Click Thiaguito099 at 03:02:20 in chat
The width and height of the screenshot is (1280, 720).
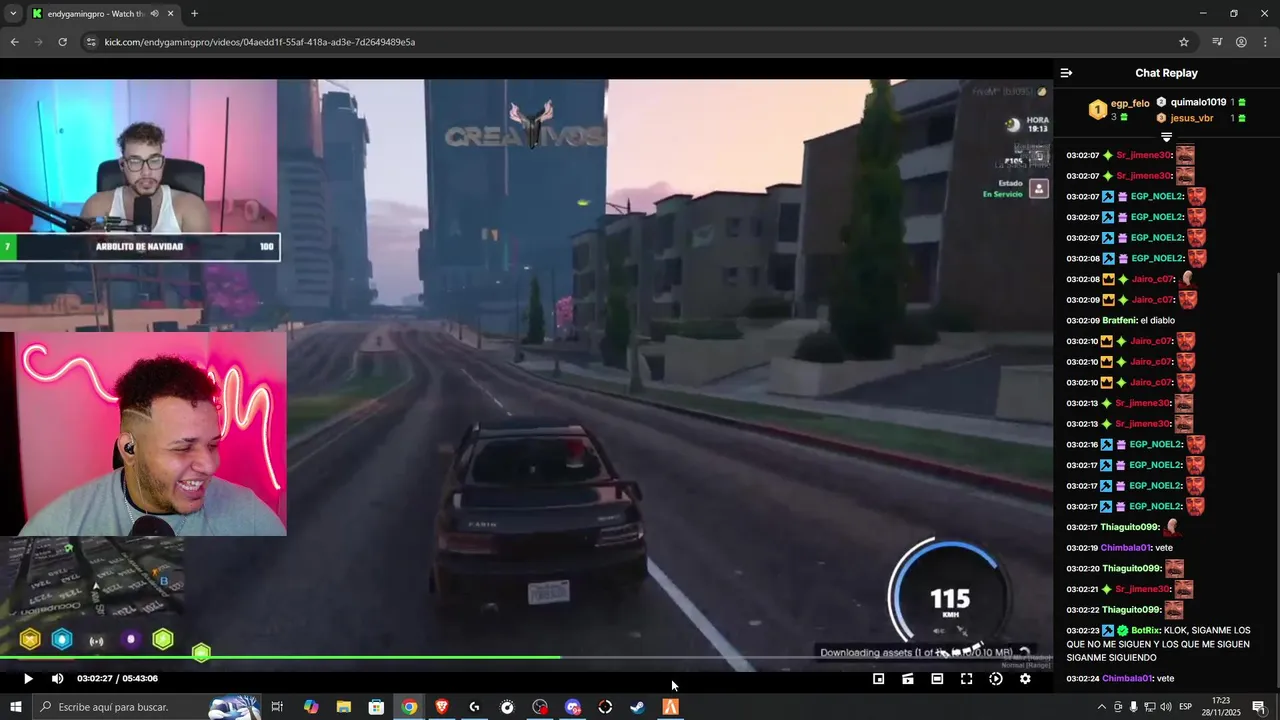pyautogui.click(x=1131, y=568)
